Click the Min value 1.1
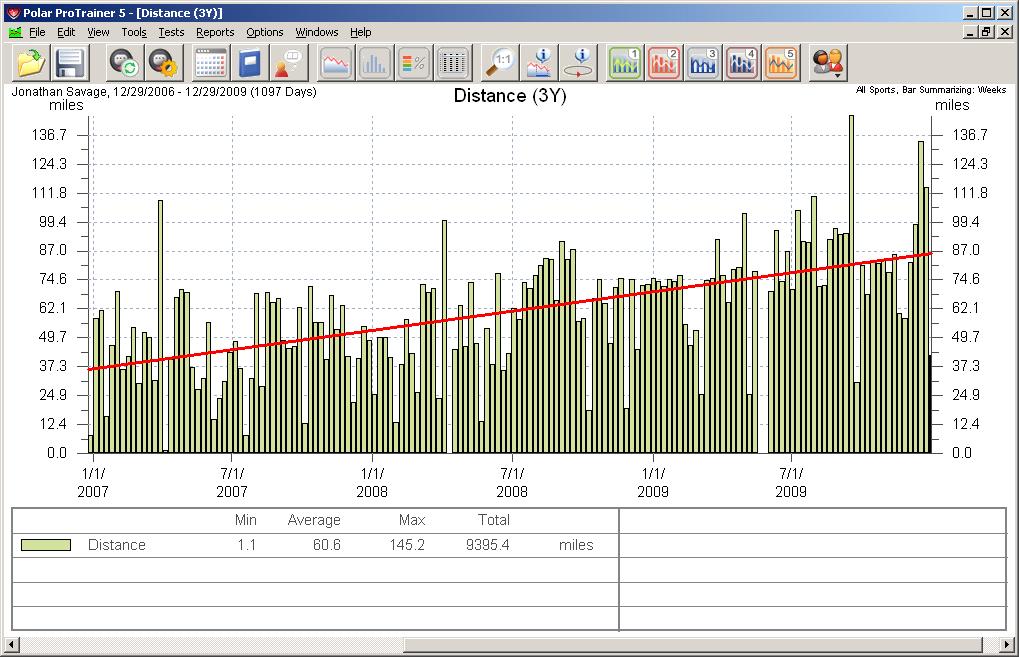 (x=246, y=545)
